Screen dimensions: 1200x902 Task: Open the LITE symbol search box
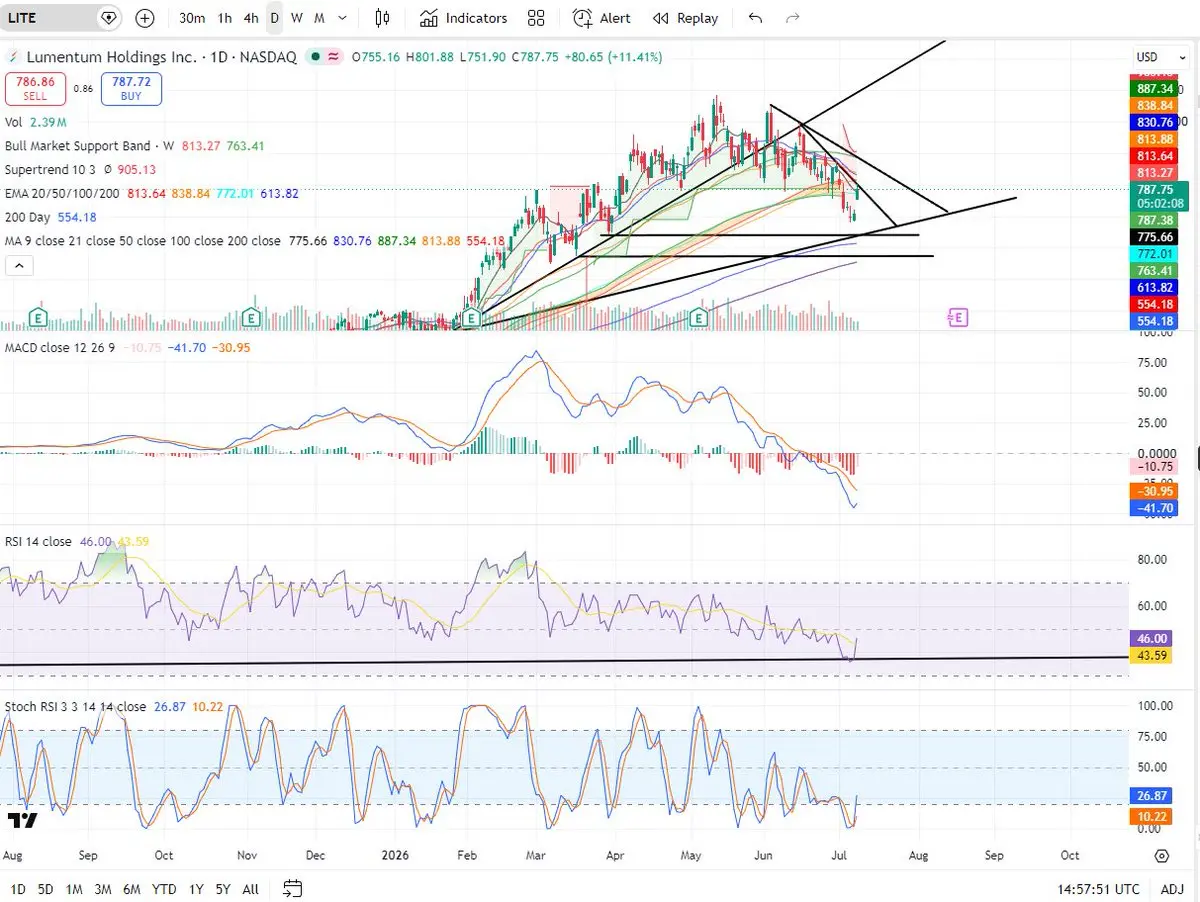click(50, 18)
